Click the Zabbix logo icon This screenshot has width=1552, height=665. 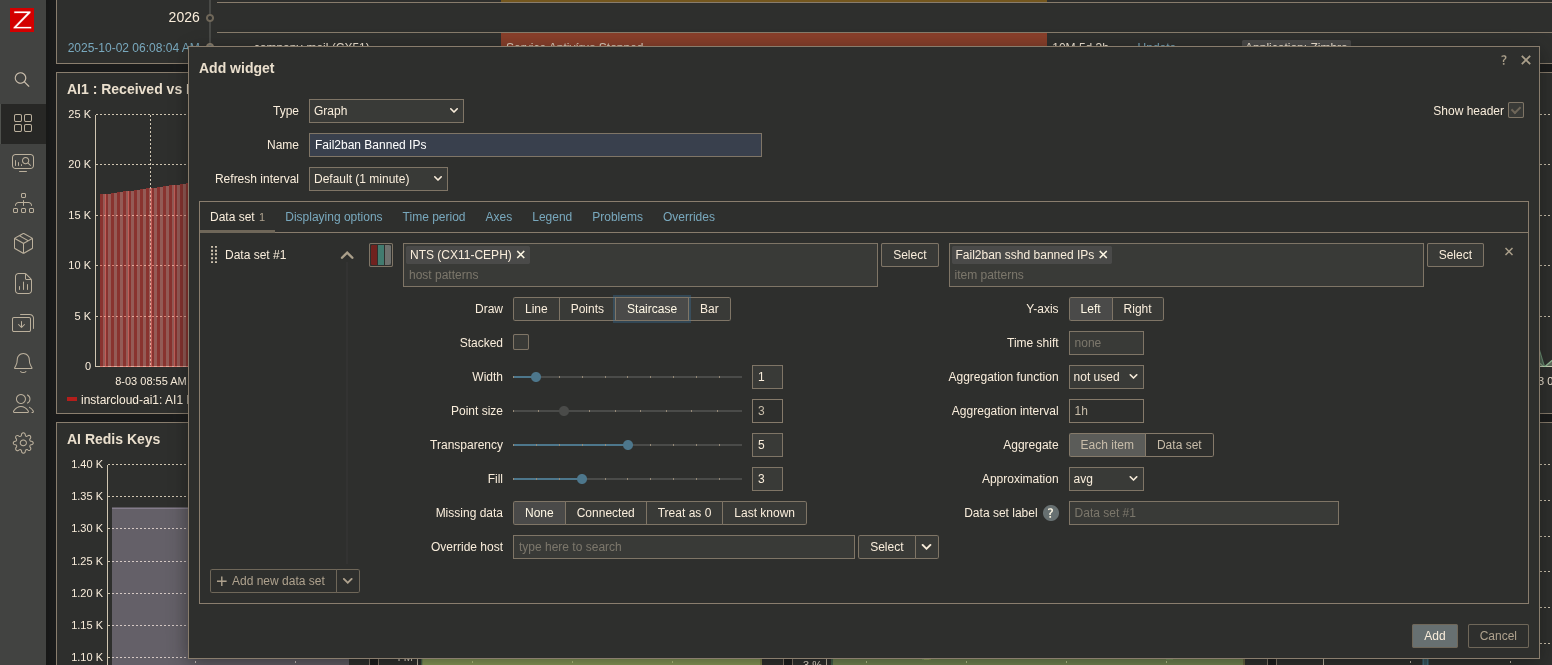22,18
